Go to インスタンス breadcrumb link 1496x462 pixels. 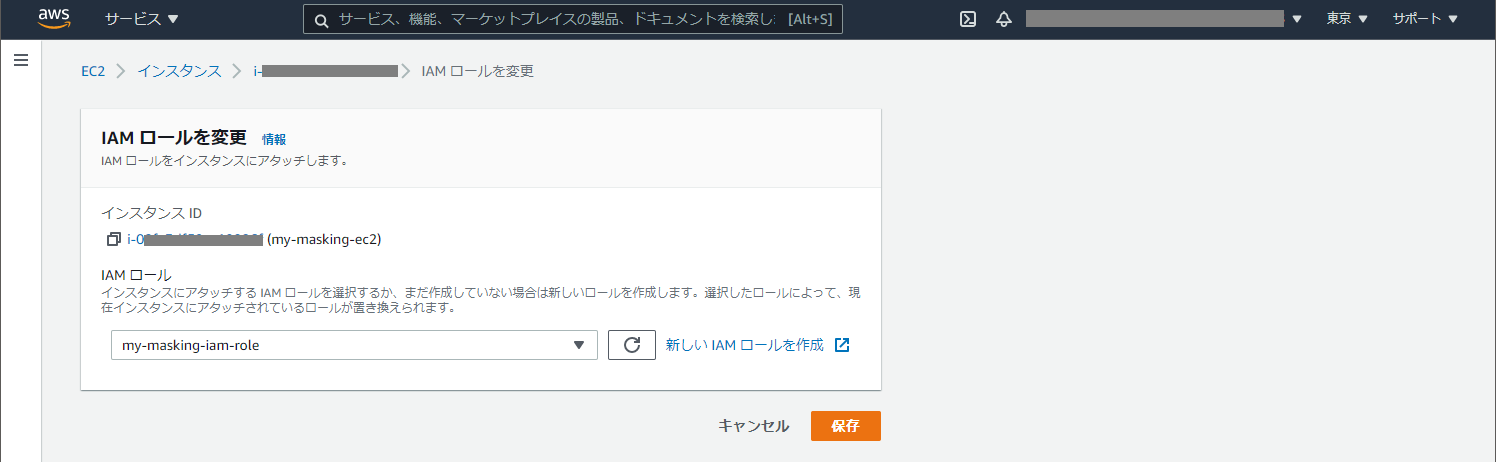179,71
